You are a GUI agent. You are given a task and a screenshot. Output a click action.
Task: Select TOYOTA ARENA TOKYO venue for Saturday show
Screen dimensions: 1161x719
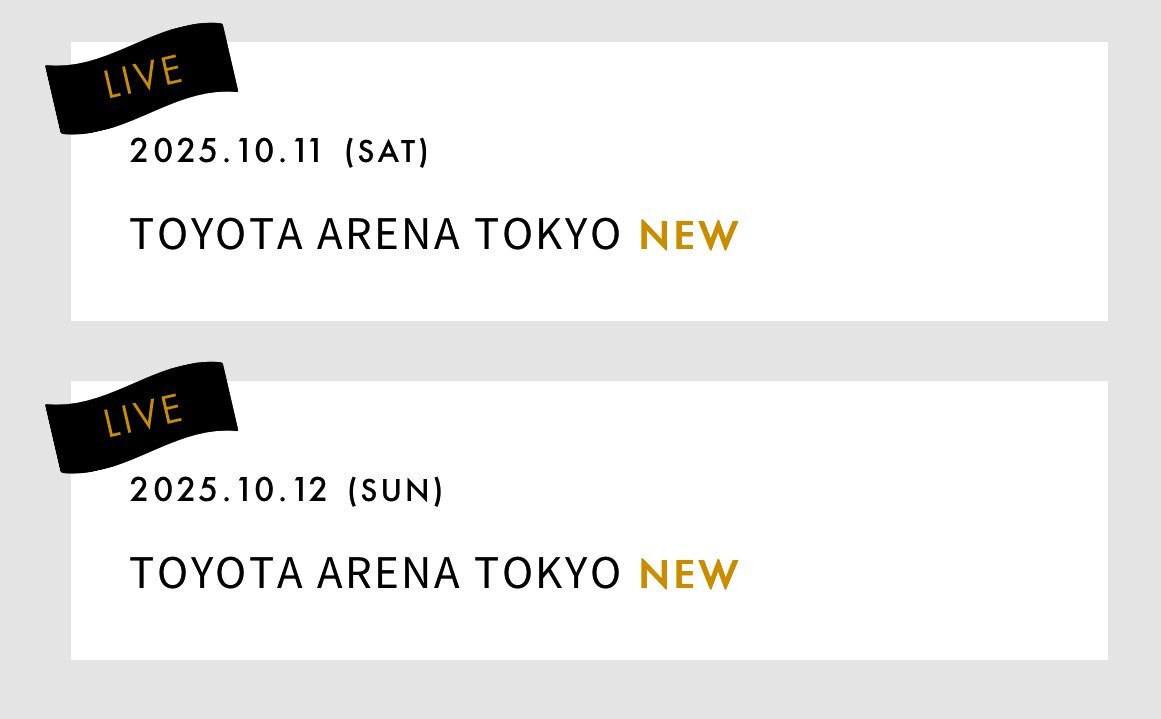tap(375, 234)
